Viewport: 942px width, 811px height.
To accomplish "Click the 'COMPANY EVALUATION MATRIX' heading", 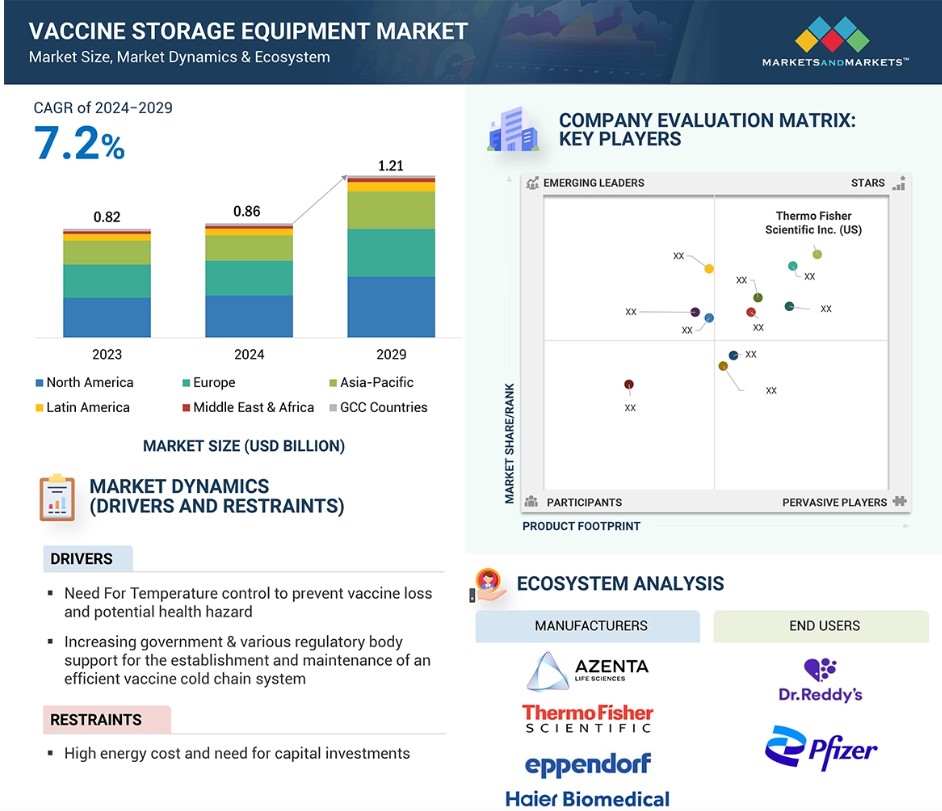I will coord(707,129).
